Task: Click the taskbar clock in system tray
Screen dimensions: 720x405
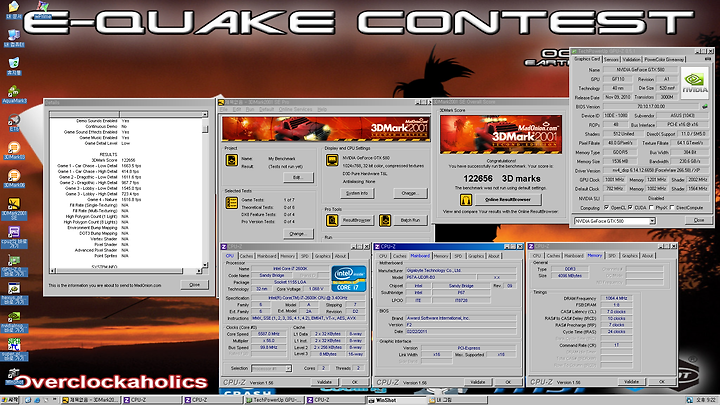Action: coord(706,400)
